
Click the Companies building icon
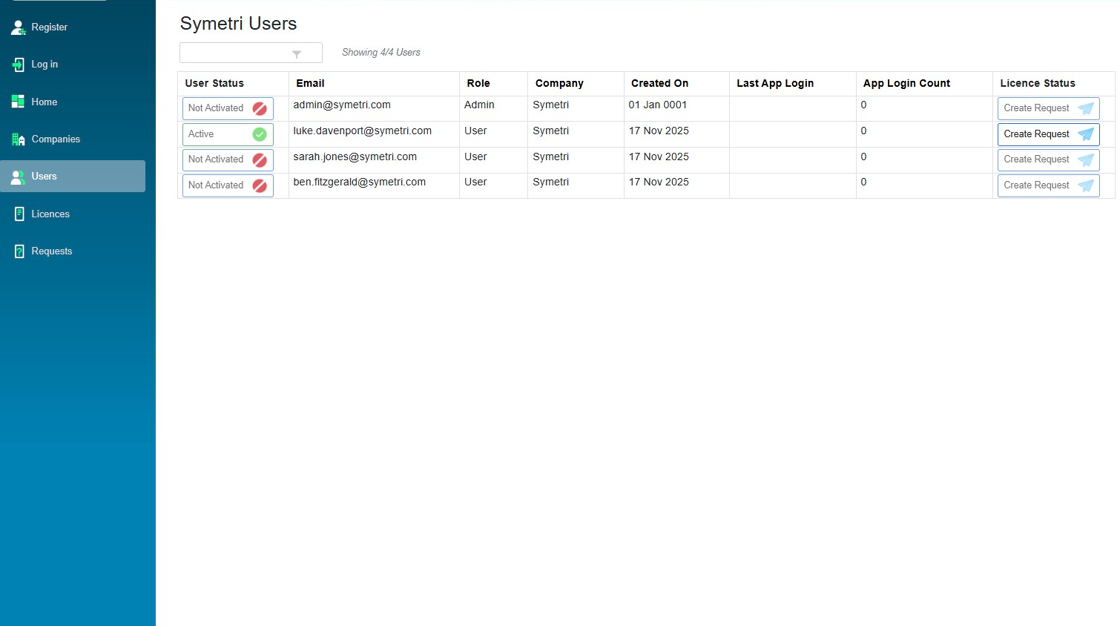[18, 139]
